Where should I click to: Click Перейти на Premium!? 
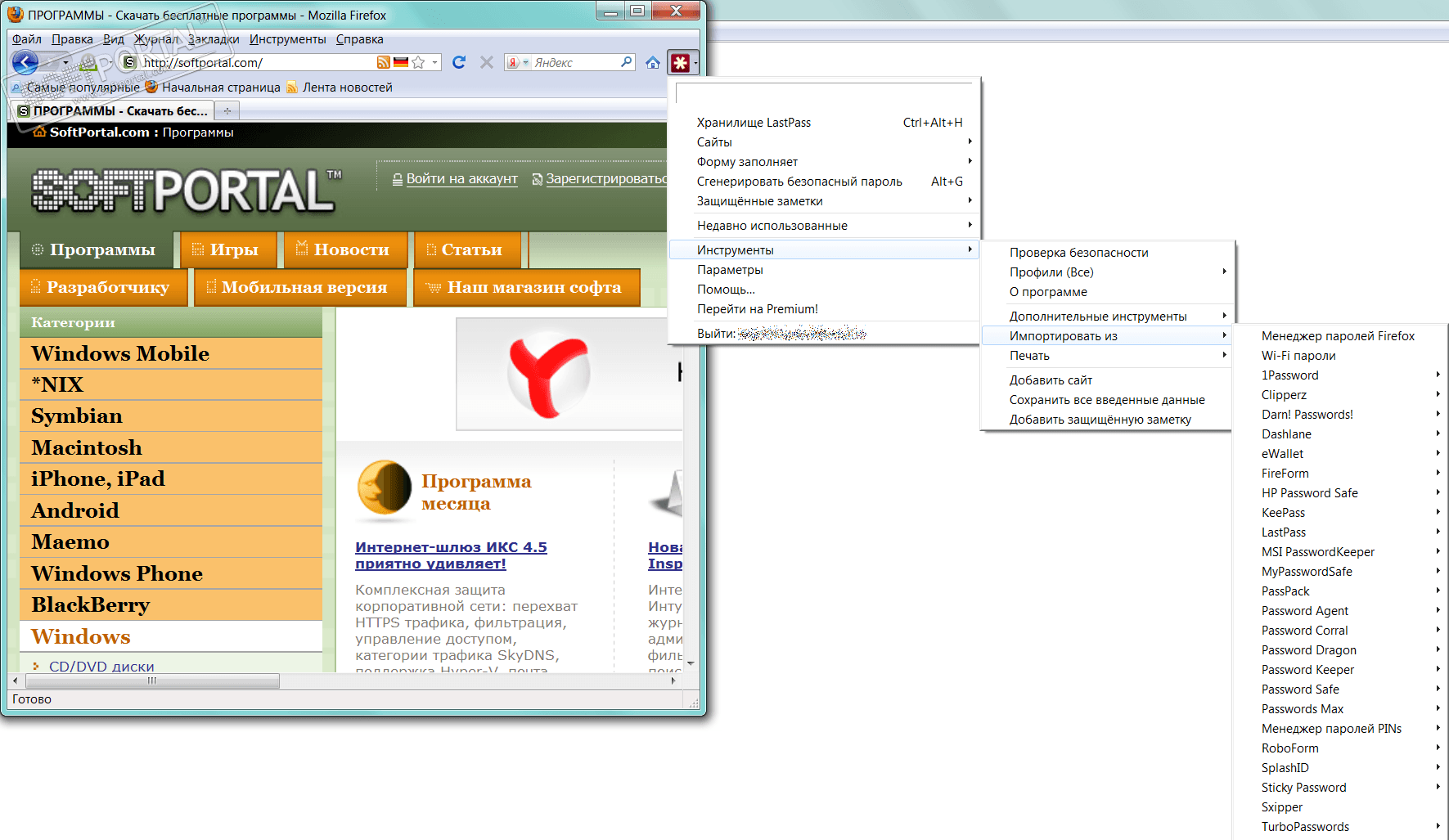point(825,309)
